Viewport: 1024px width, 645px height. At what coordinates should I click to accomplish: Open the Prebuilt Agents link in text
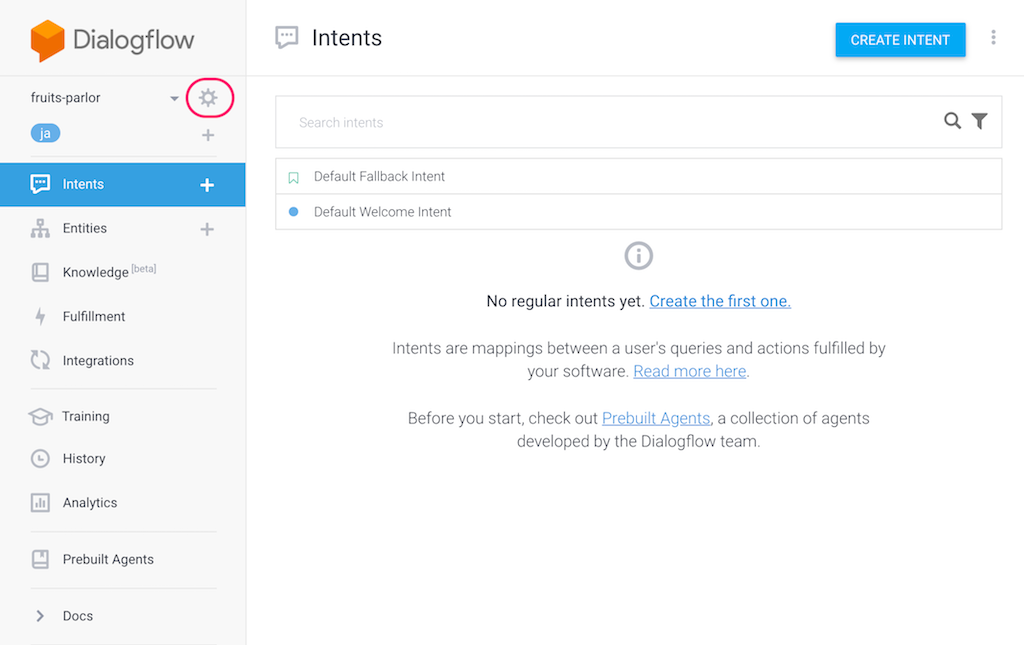(x=656, y=418)
